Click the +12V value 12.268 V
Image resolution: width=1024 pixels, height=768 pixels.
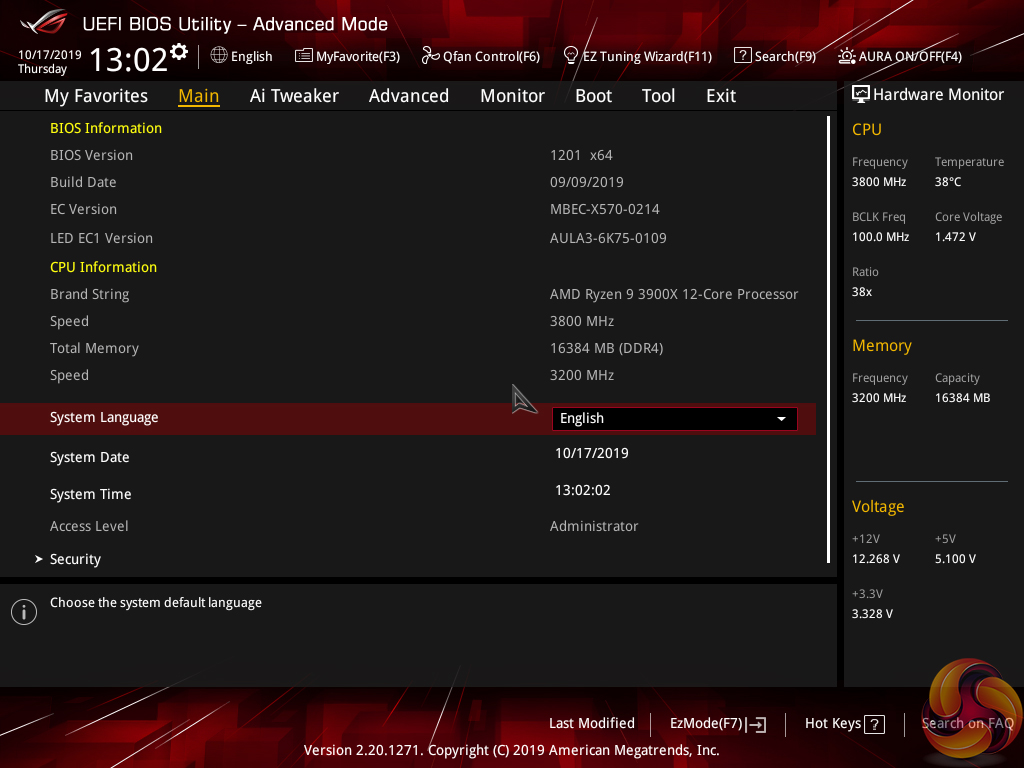tap(876, 559)
